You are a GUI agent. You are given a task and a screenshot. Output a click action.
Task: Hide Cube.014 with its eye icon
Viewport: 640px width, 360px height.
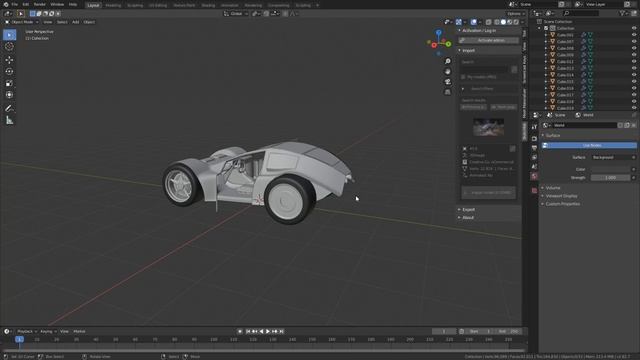pos(634,75)
